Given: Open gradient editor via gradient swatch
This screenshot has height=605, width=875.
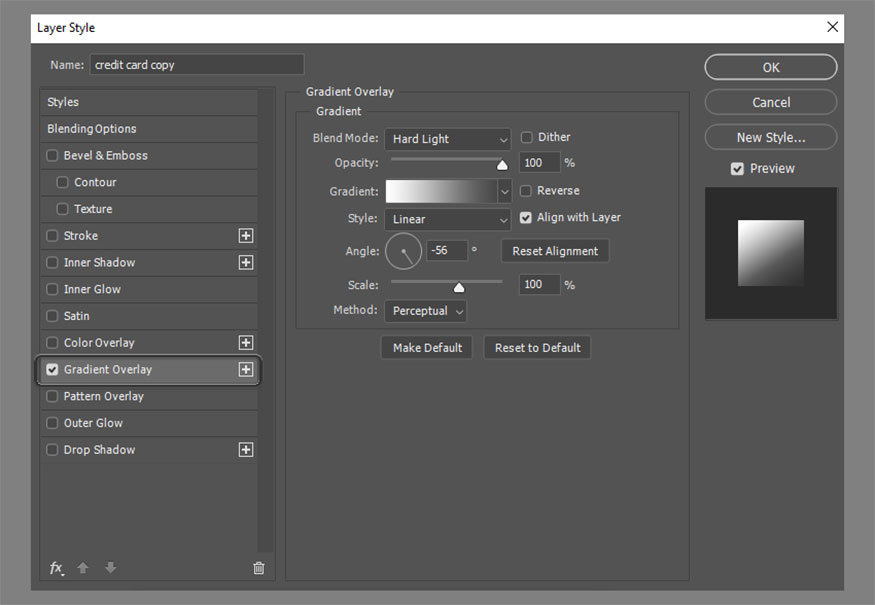Looking at the screenshot, I should (x=441, y=191).
